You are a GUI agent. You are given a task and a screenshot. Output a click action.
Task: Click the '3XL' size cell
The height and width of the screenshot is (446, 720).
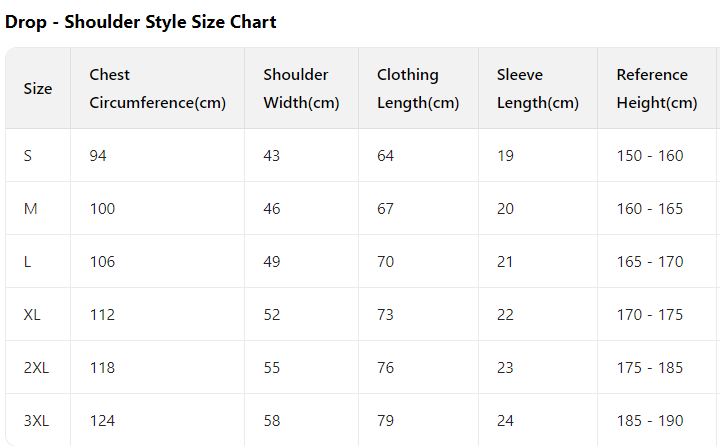point(36,421)
